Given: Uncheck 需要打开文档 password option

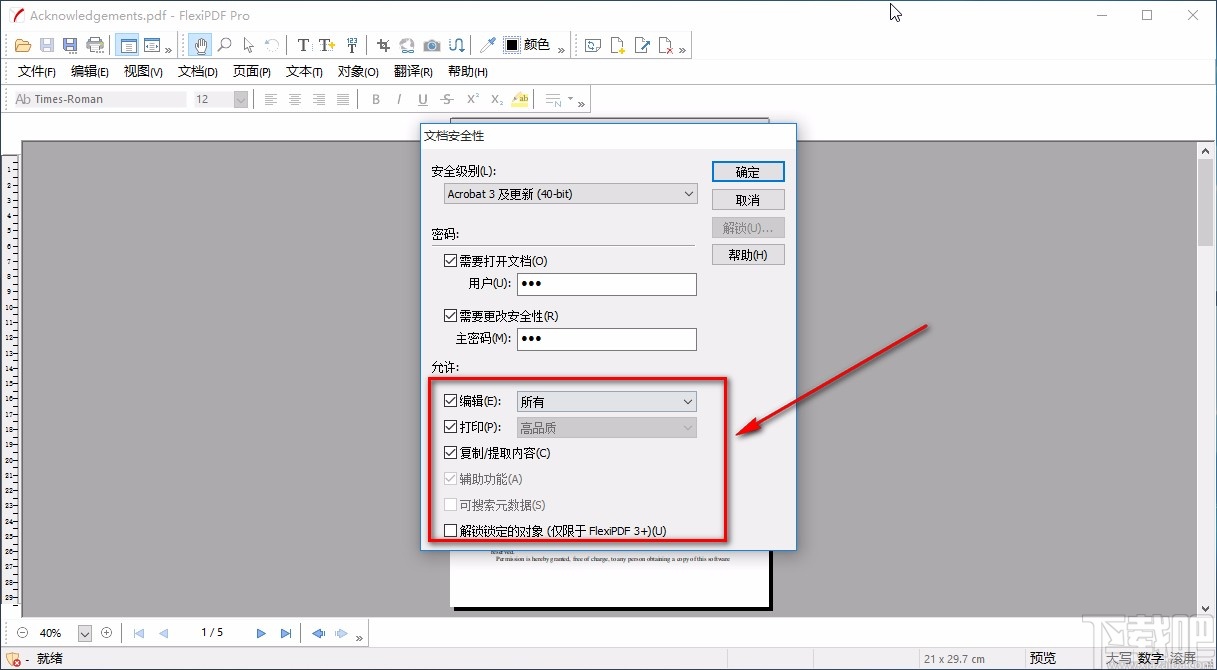Looking at the screenshot, I should (x=450, y=260).
